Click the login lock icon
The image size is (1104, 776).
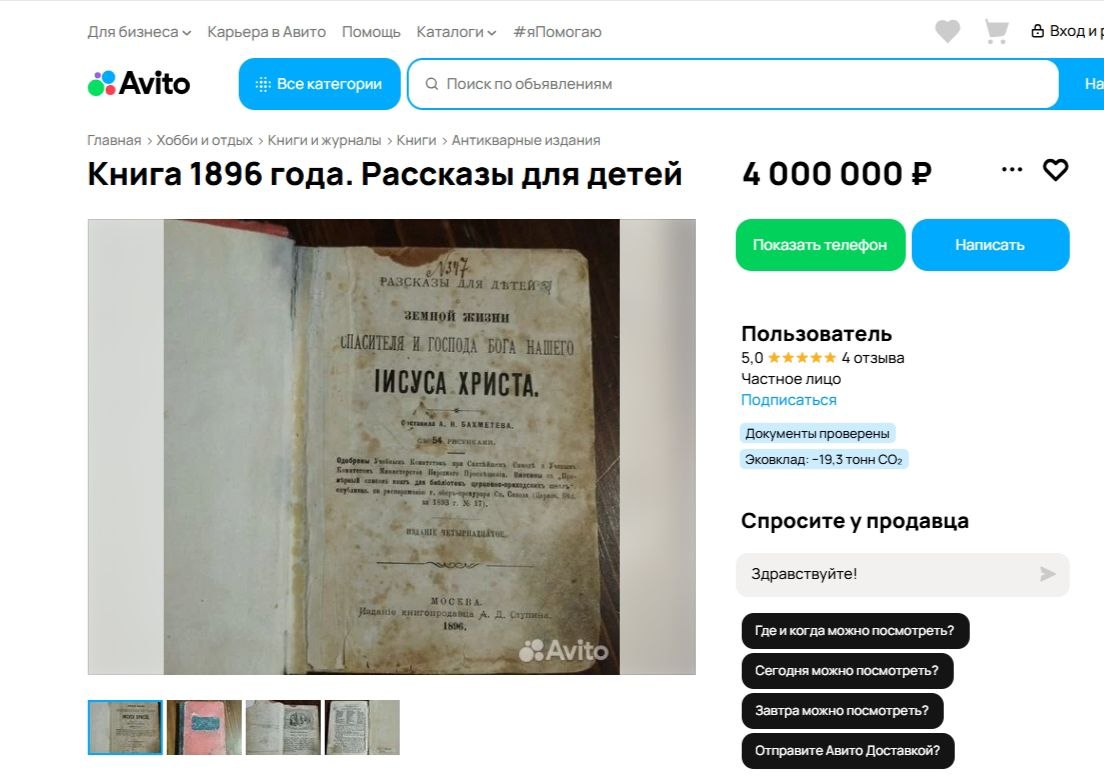click(1037, 31)
